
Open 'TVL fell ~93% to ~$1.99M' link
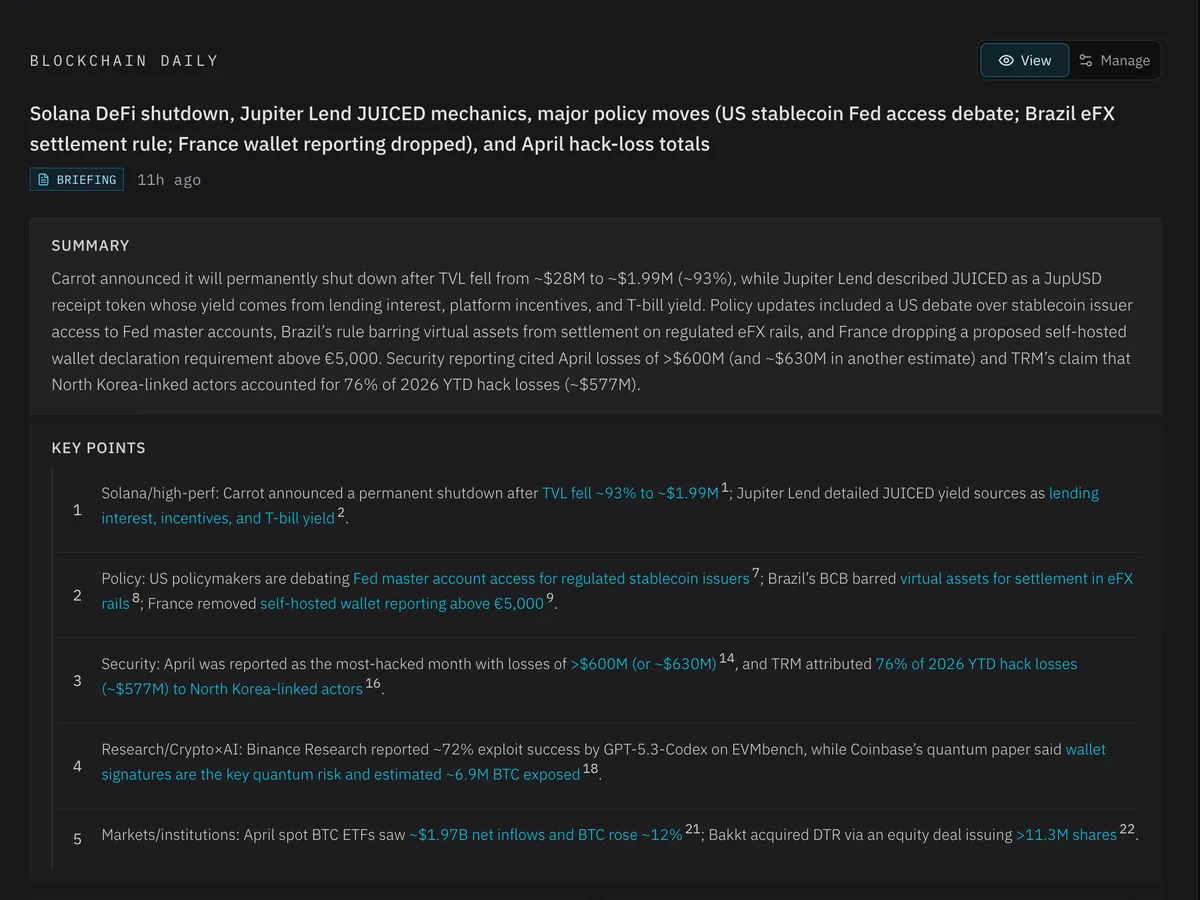(630, 493)
